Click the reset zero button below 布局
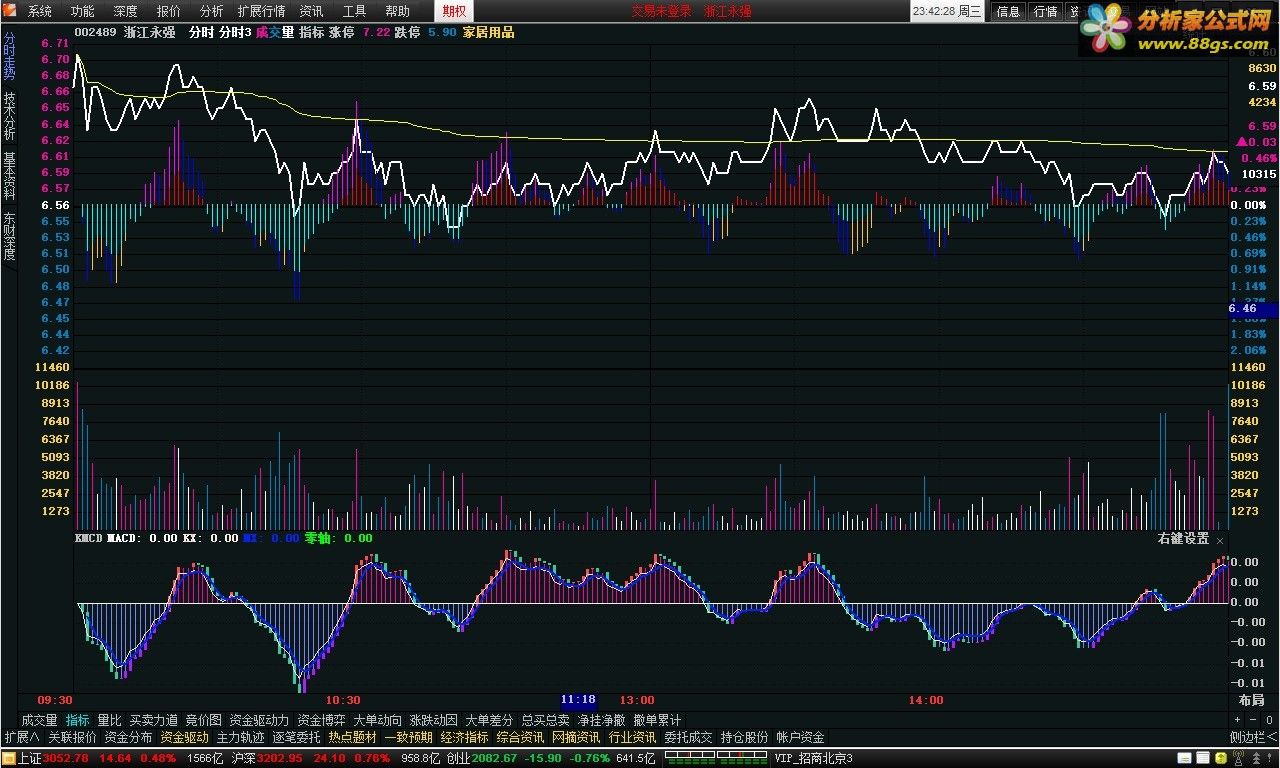Viewport: 1280px width, 768px height. pos(1269,720)
